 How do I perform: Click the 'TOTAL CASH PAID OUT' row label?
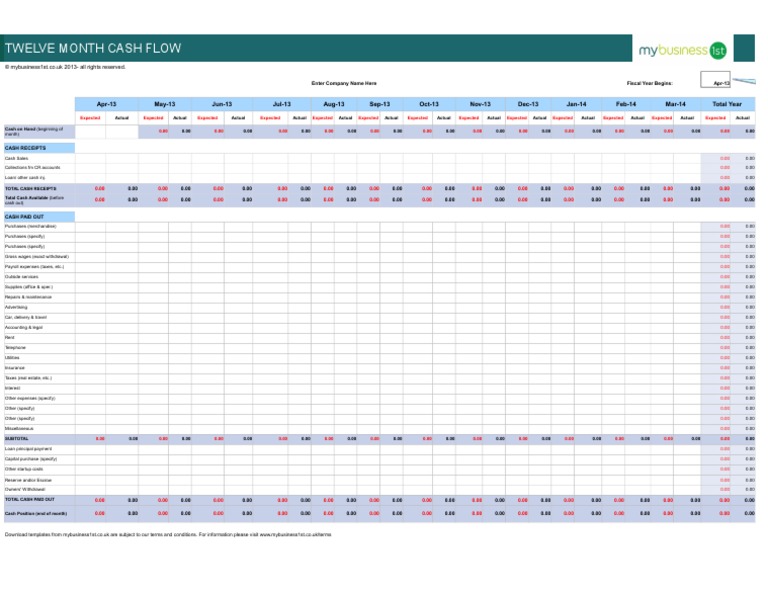tap(30, 499)
